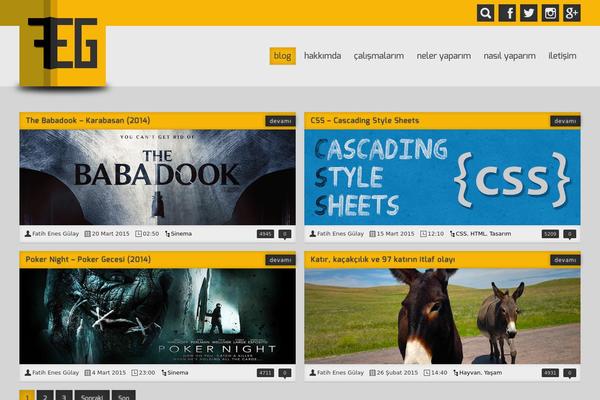The width and height of the screenshot is (600, 400).
Task: Click comment bubble icon on Poker Night post
Action: (x=285, y=373)
